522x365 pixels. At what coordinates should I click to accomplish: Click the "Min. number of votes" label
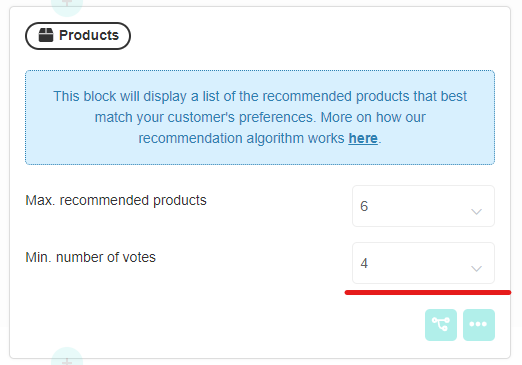(x=90, y=257)
